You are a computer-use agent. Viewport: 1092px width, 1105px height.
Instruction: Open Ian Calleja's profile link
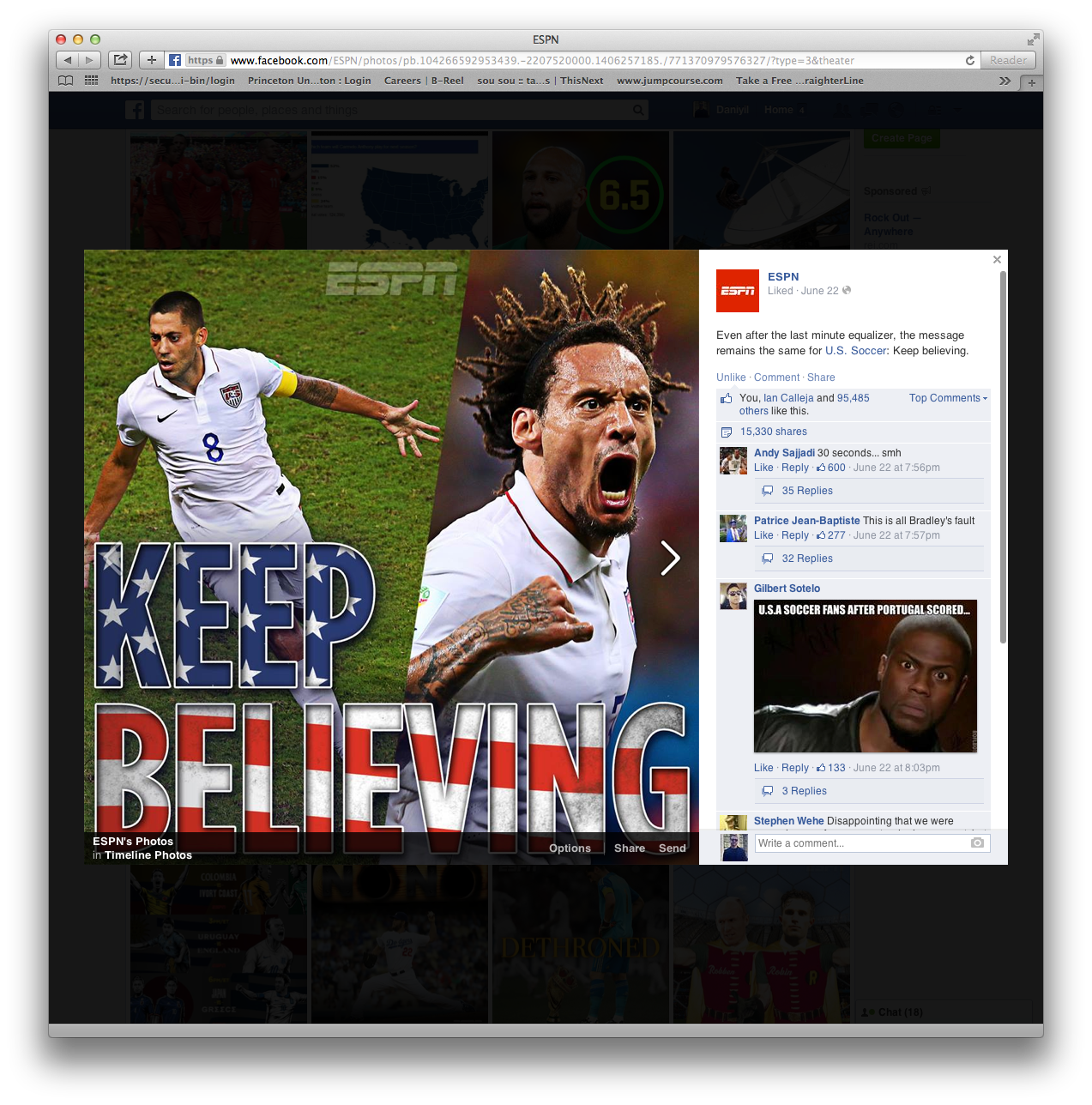(x=788, y=398)
